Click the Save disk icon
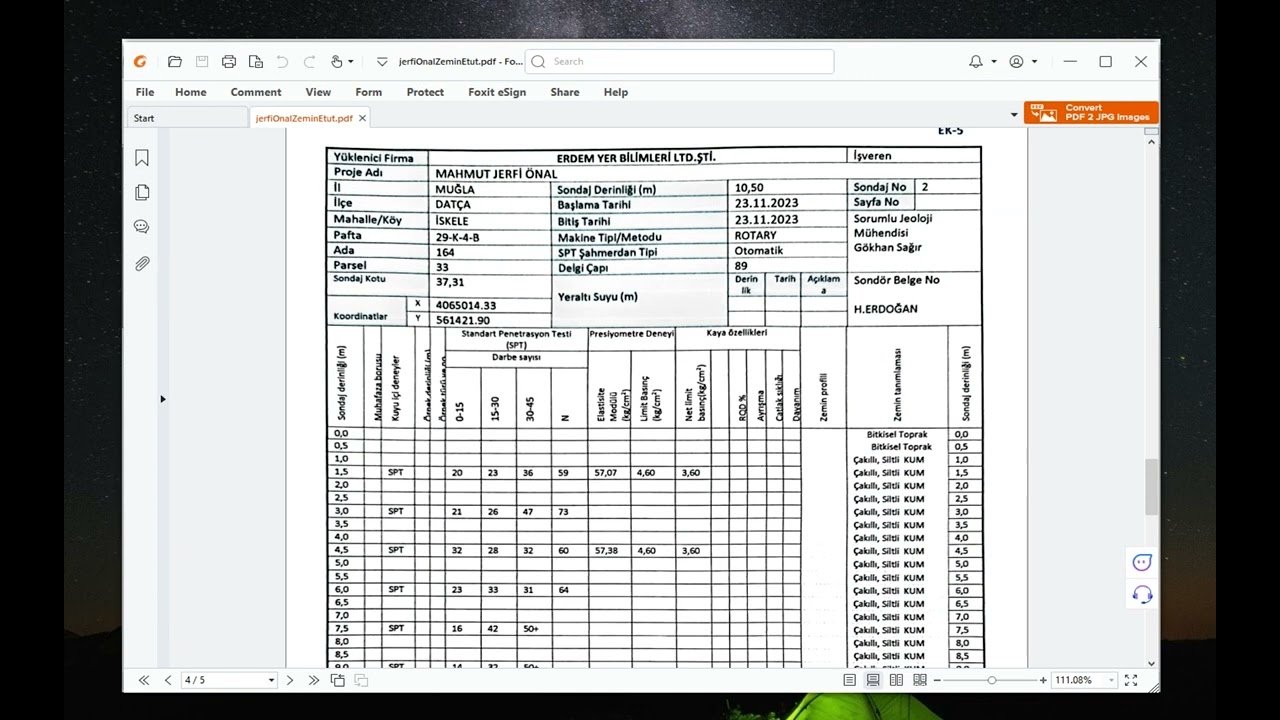1280x720 pixels. pos(202,61)
